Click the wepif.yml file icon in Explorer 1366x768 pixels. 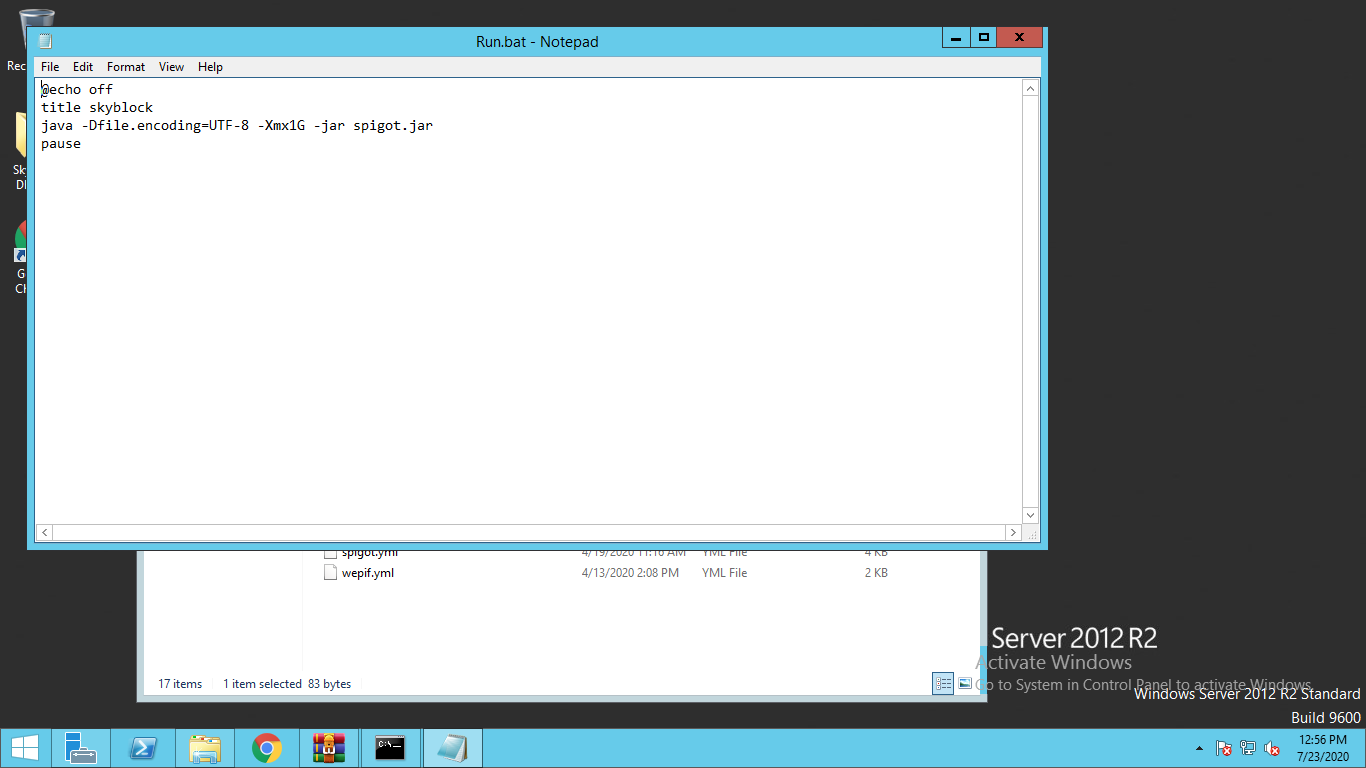click(x=331, y=573)
